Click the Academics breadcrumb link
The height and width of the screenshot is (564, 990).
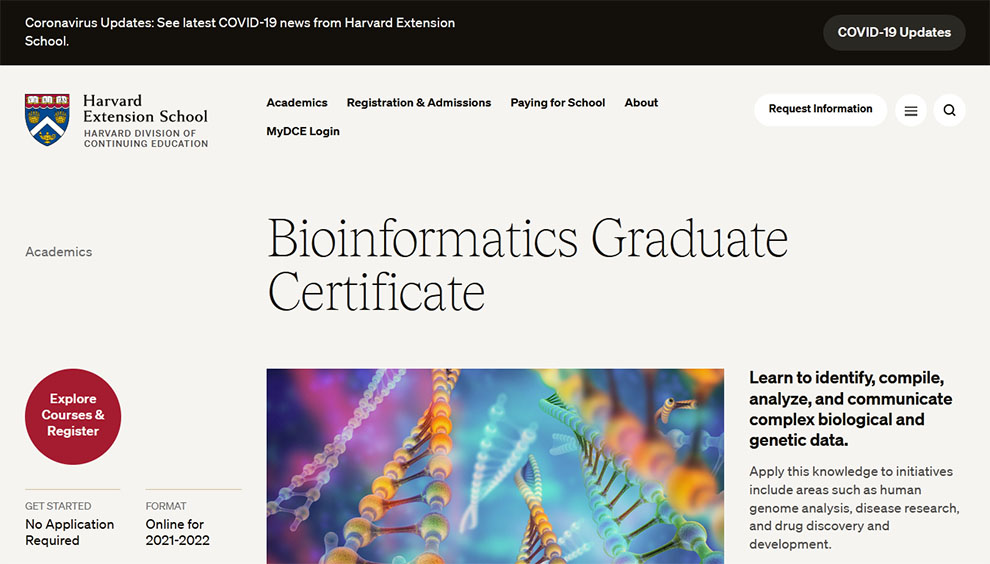click(x=59, y=251)
